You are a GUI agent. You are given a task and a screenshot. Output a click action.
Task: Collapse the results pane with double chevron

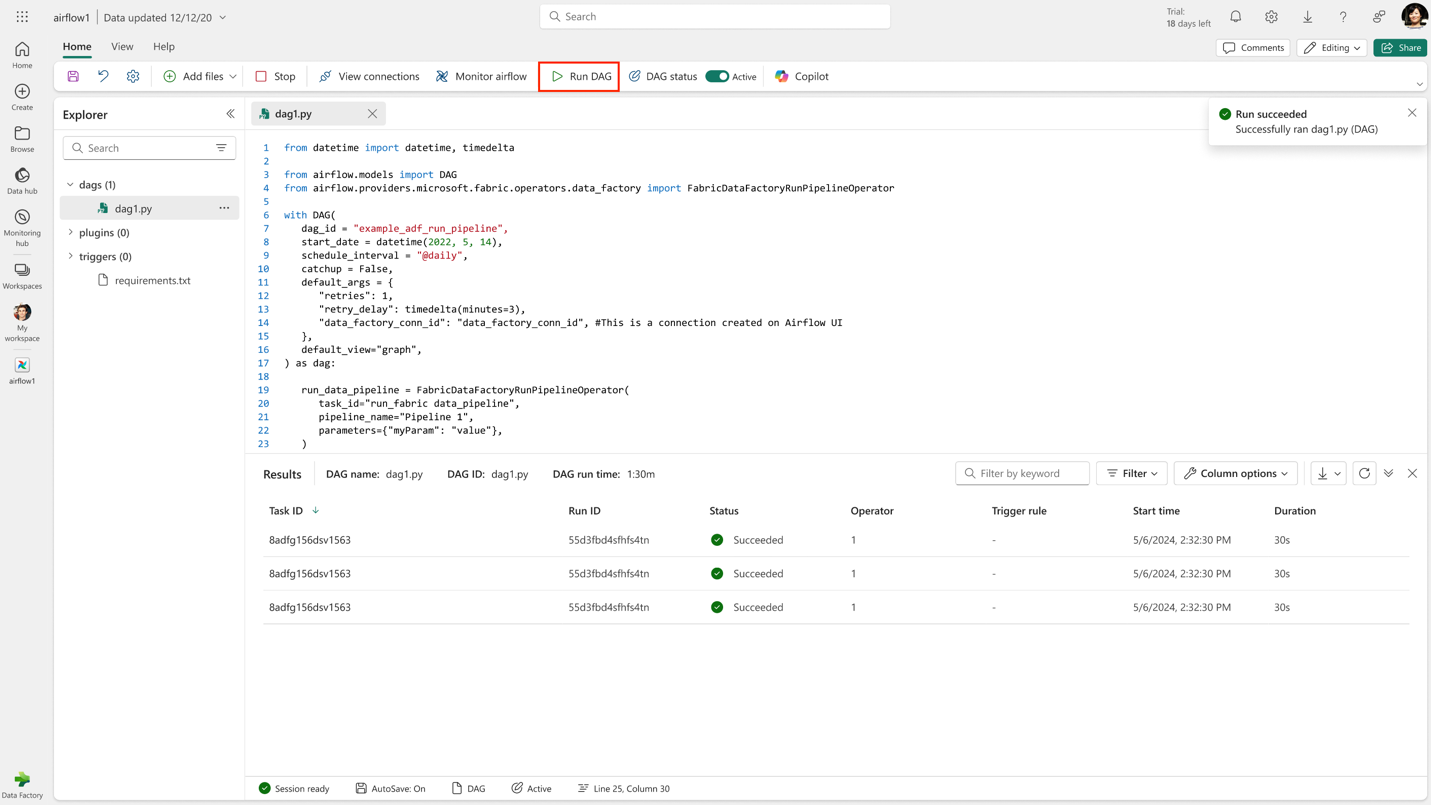1388,473
